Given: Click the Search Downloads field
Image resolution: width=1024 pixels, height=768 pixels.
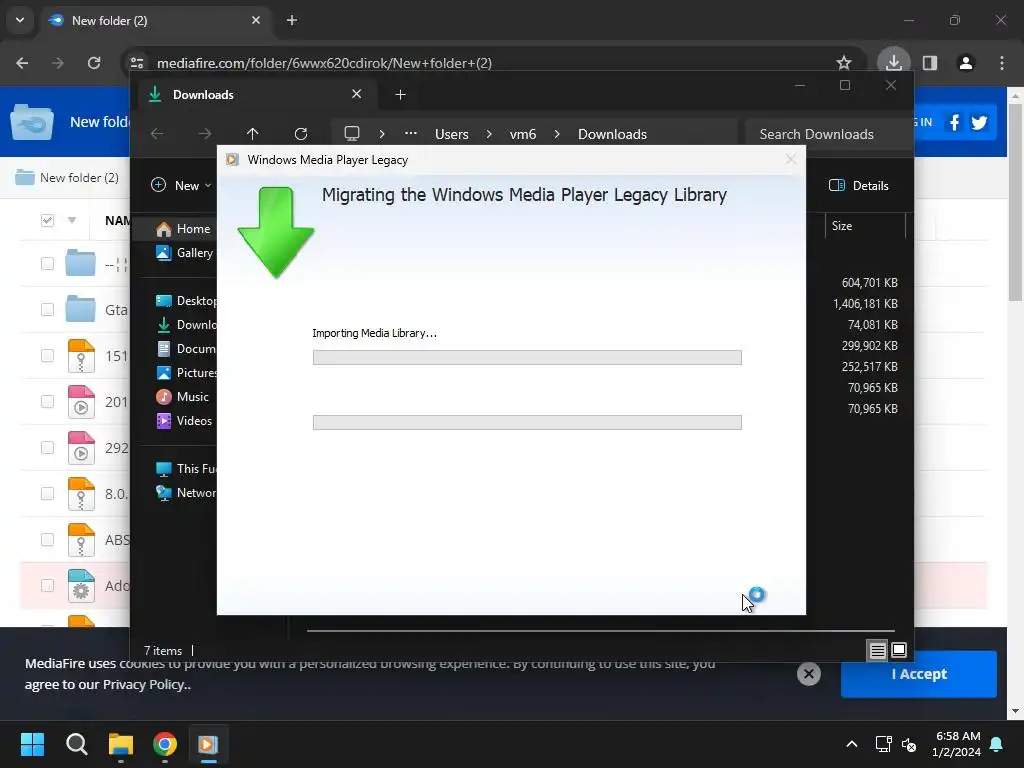Looking at the screenshot, I should pyautogui.click(x=828, y=134).
